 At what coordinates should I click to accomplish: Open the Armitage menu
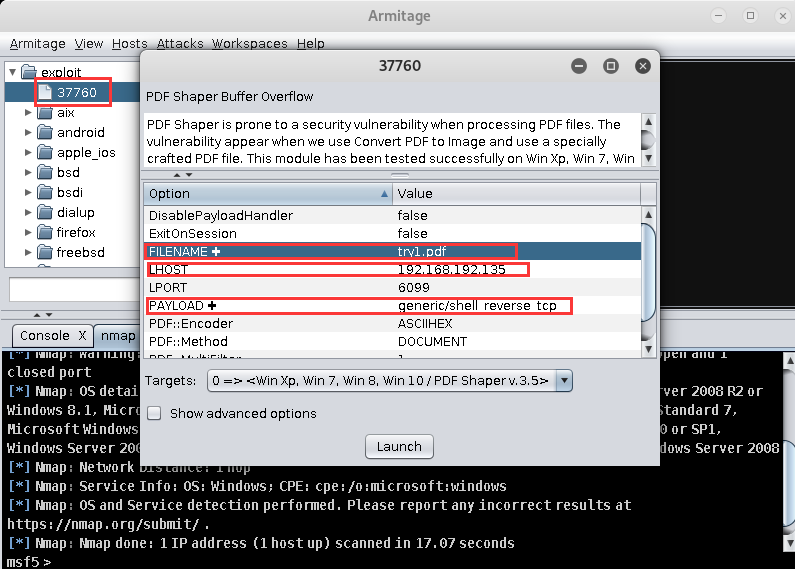(37, 44)
